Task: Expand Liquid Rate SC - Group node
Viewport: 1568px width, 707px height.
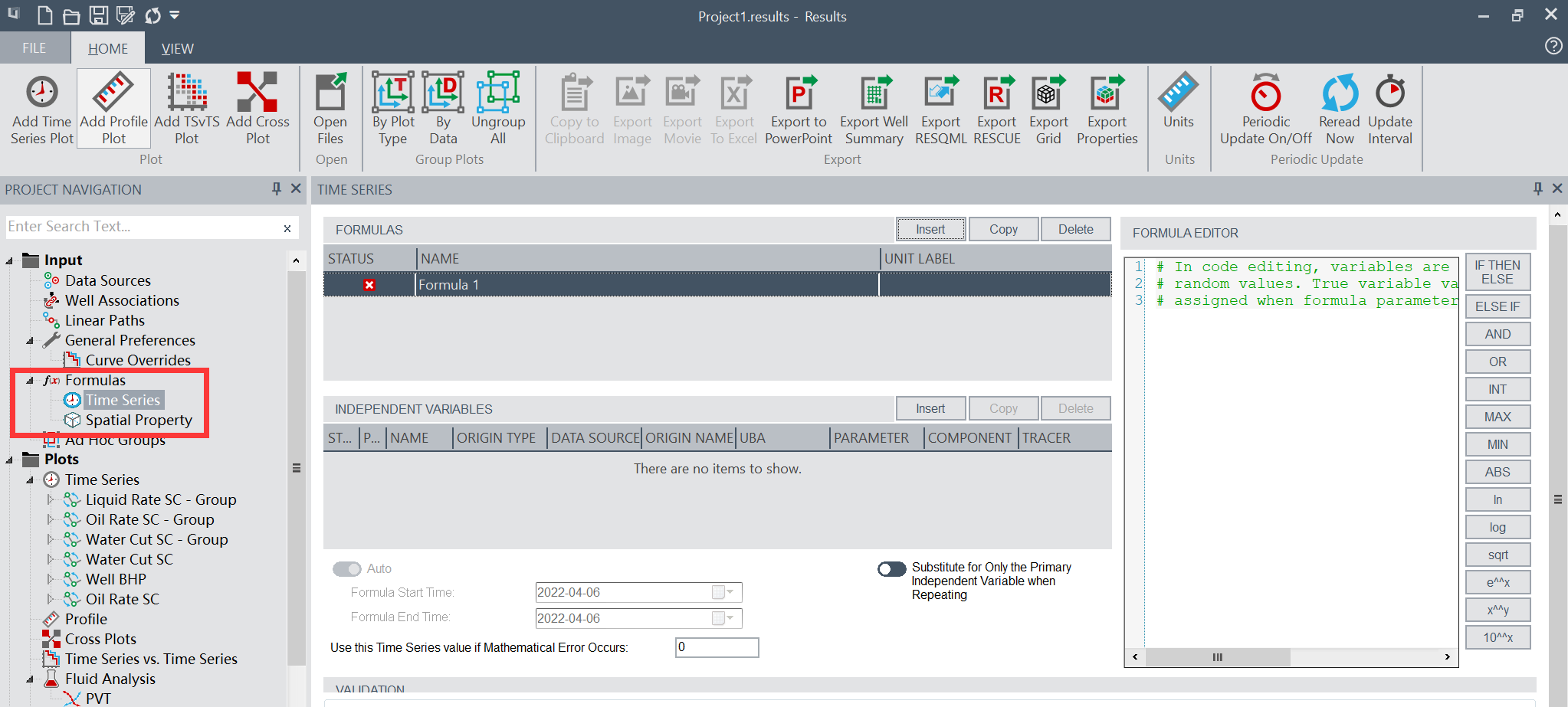Action: 51,499
